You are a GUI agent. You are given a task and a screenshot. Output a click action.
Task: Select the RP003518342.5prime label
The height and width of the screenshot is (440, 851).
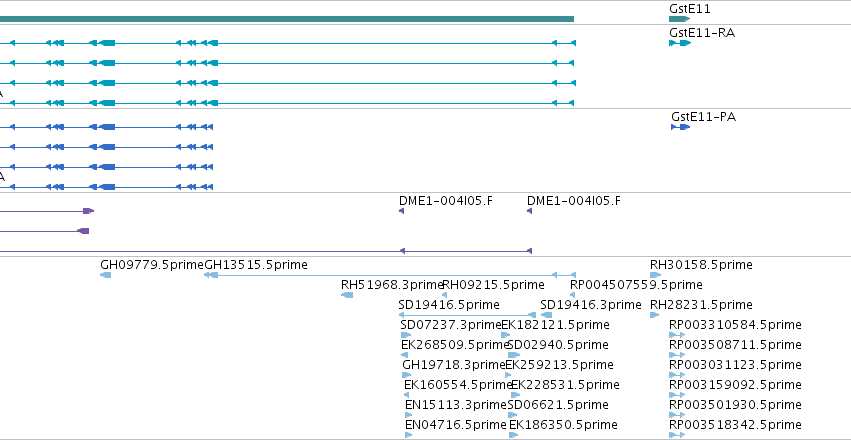[735, 425]
